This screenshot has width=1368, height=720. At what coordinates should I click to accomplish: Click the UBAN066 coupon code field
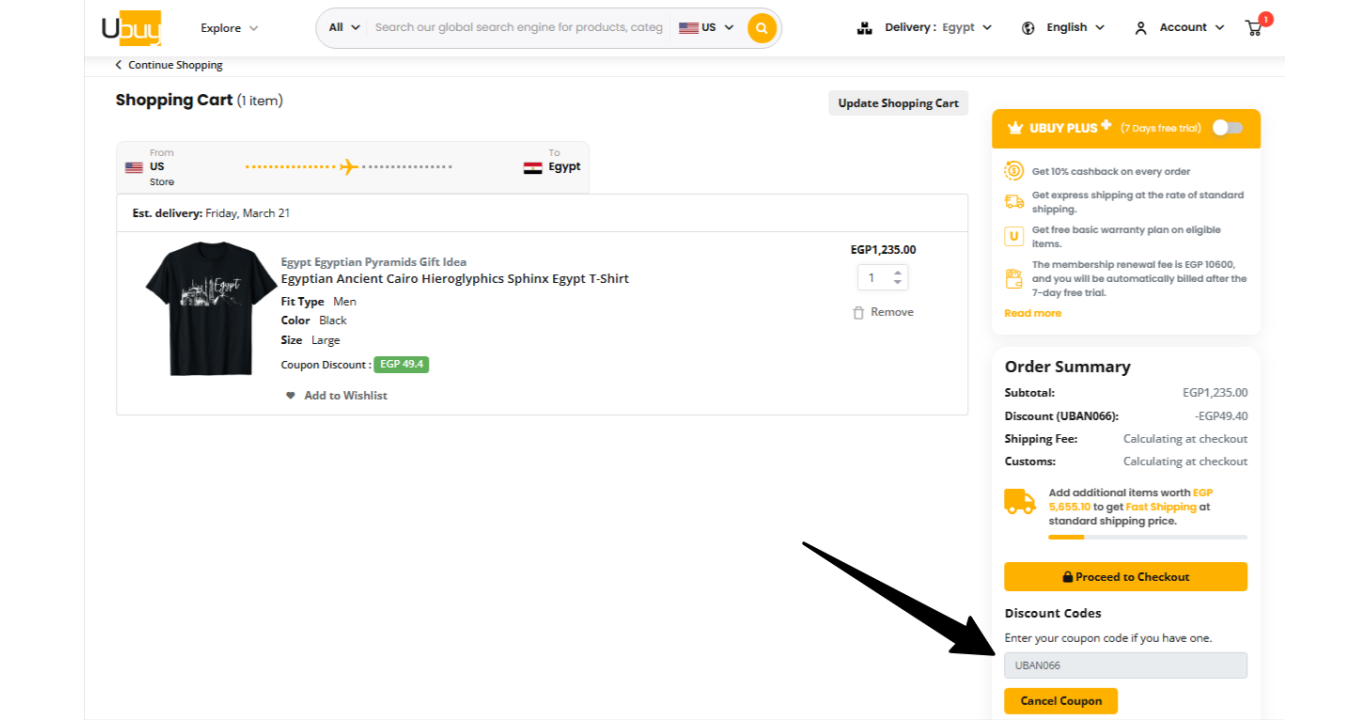pyautogui.click(x=1126, y=666)
